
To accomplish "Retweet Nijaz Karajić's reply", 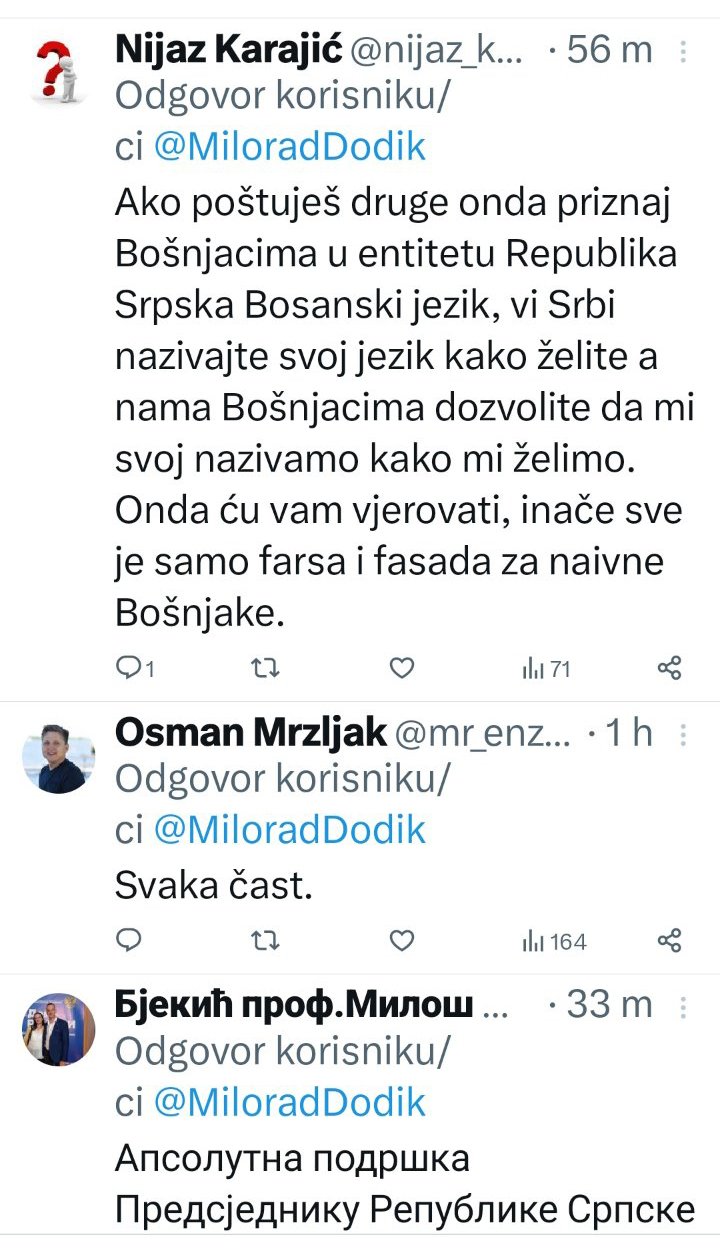I will click(265, 668).
